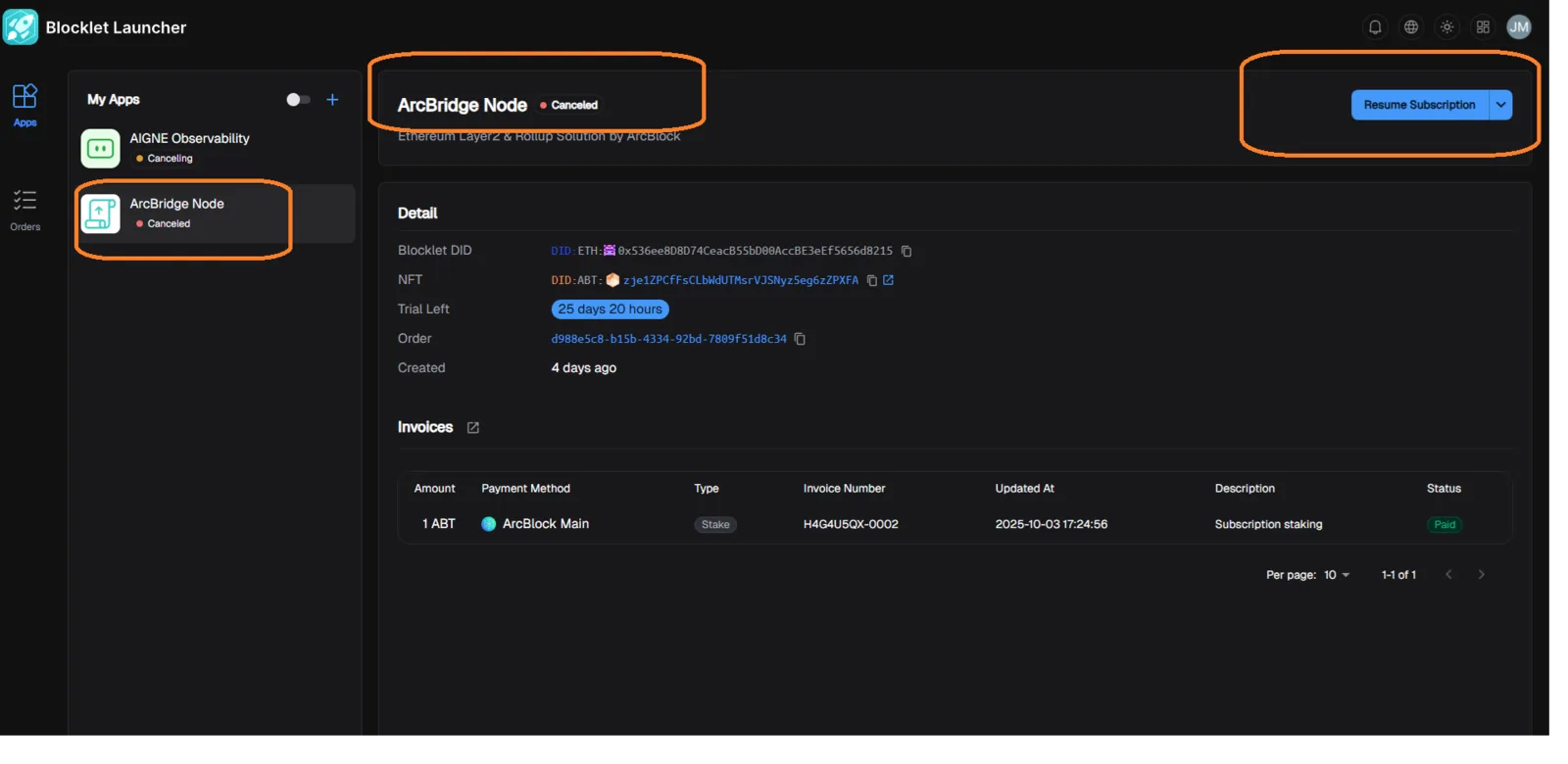Copy the NFT address
This screenshot has height=764, width=1568.
pyautogui.click(x=871, y=280)
